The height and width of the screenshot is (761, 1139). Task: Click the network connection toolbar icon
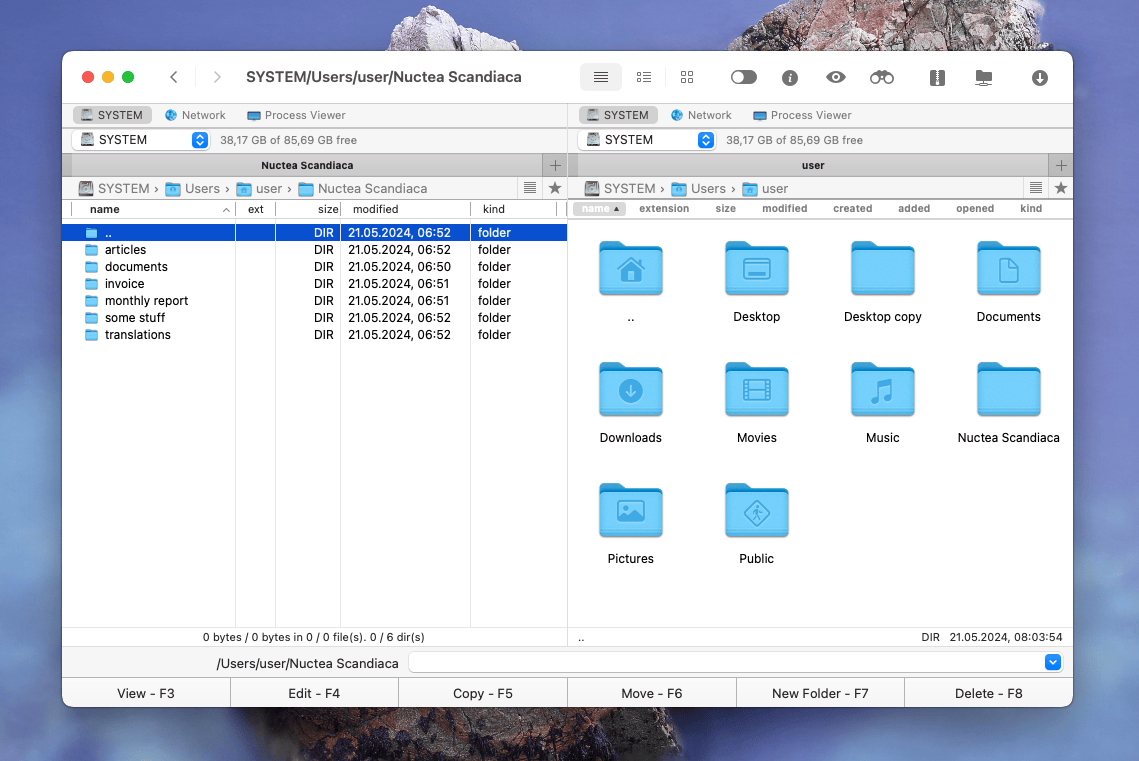[983, 76]
